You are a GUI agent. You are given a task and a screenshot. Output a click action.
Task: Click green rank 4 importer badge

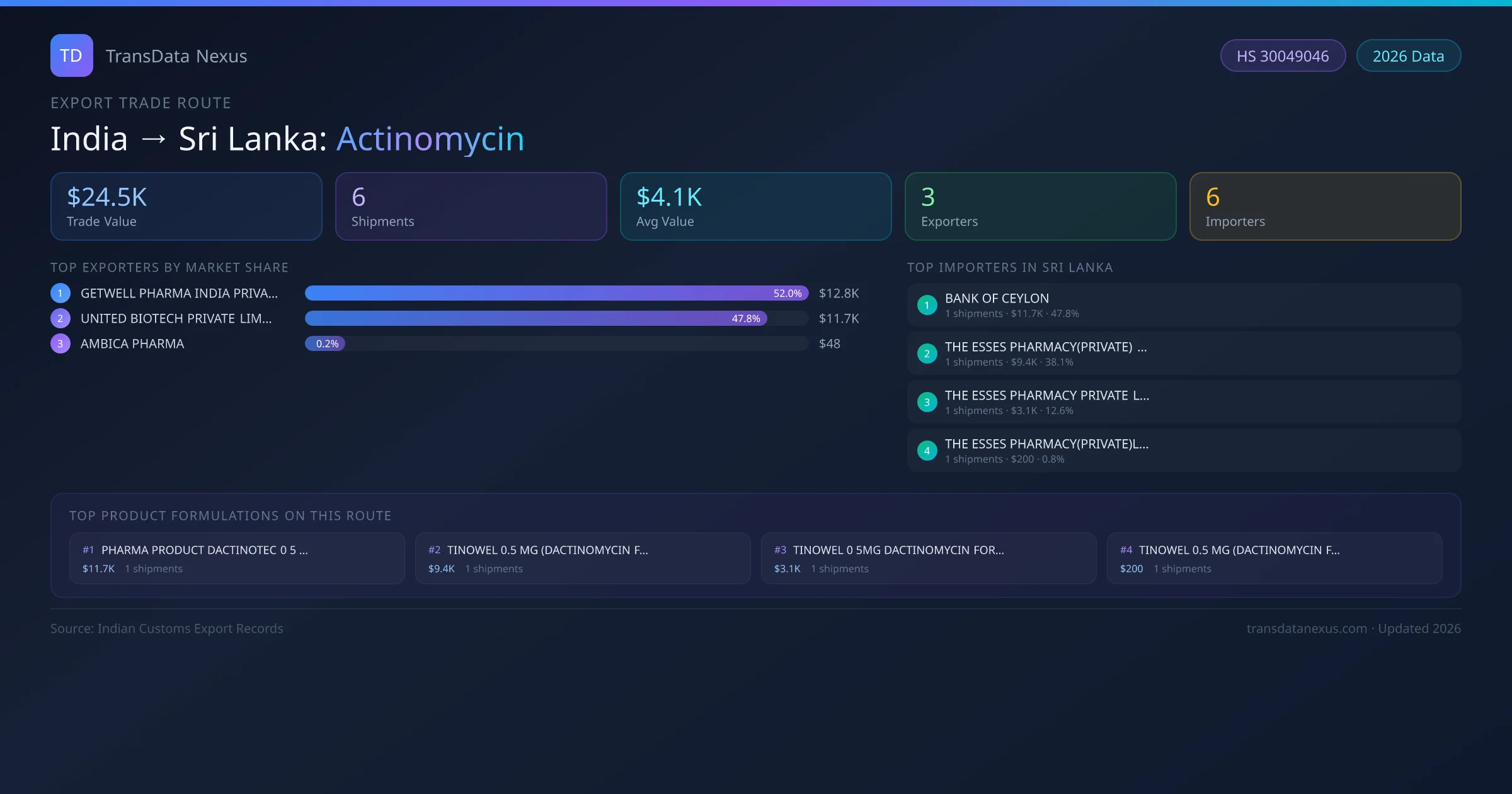pos(927,451)
